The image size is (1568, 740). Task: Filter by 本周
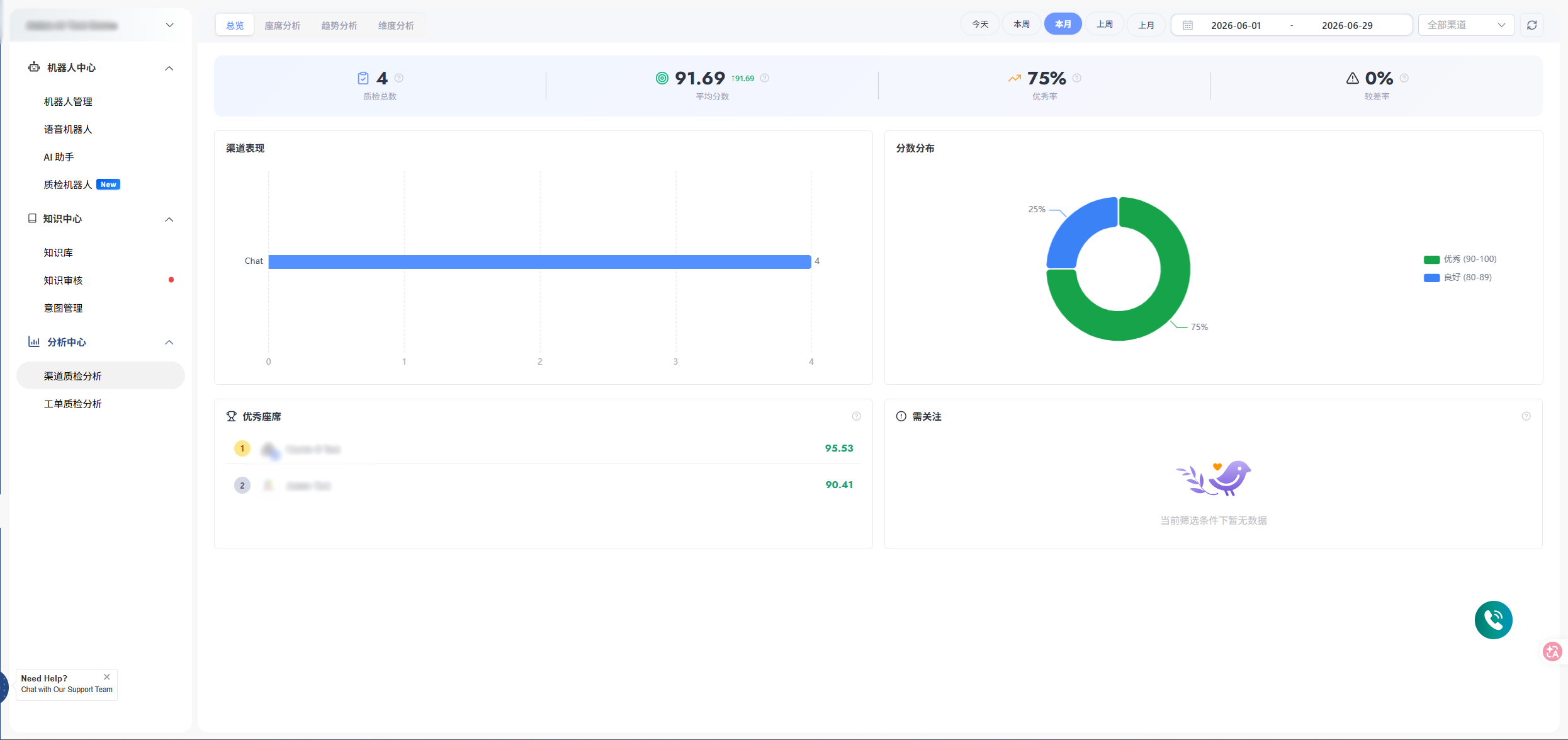click(x=1021, y=24)
